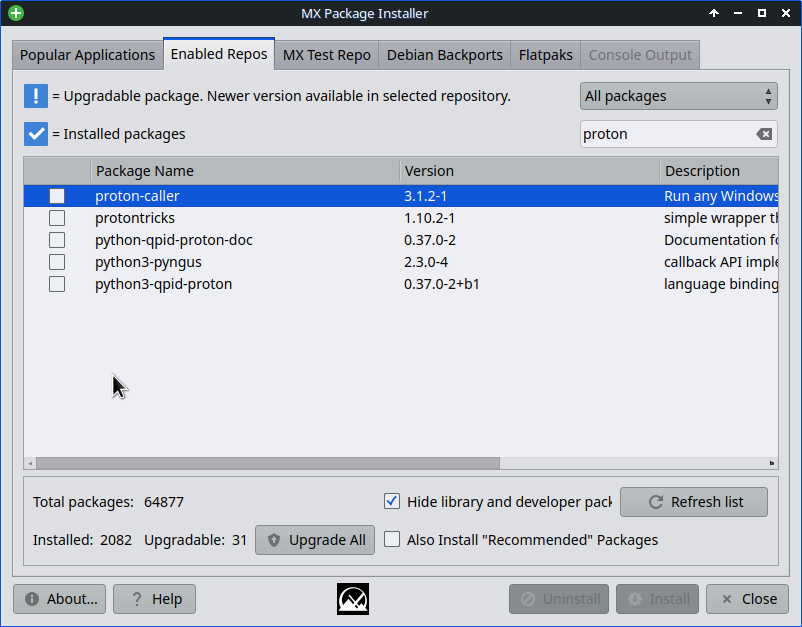Click the green plus app icon in title bar

coord(16,13)
